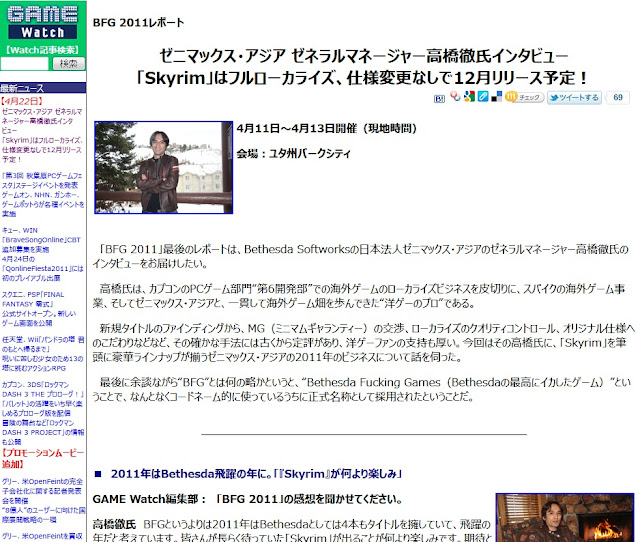This screenshot has width=640, height=542.
Task: Bookmark with the Delicious squares icon
Action: [496, 97]
